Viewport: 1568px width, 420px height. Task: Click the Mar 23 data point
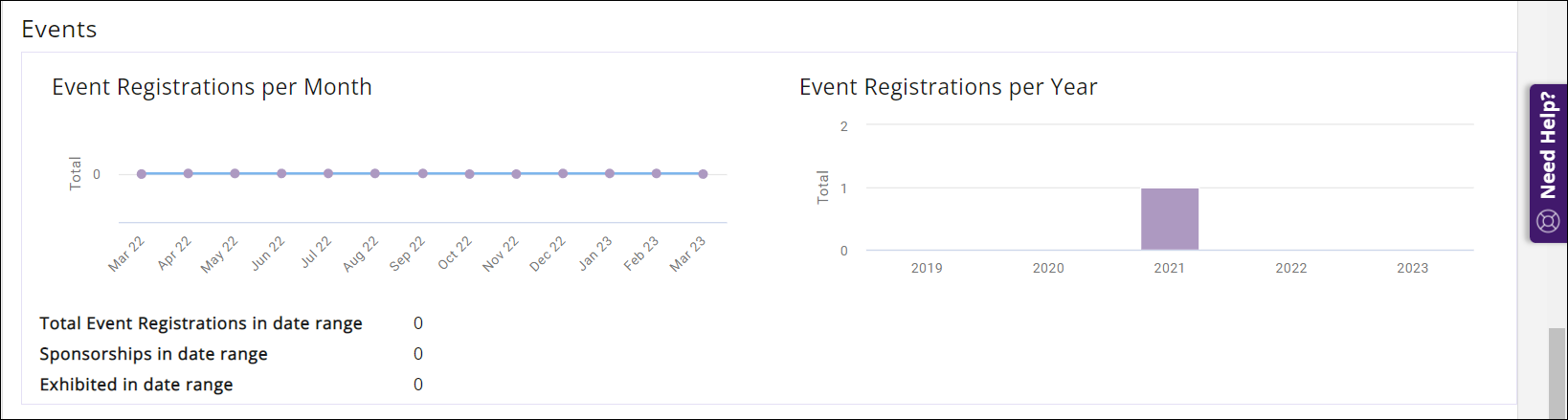pos(703,174)
